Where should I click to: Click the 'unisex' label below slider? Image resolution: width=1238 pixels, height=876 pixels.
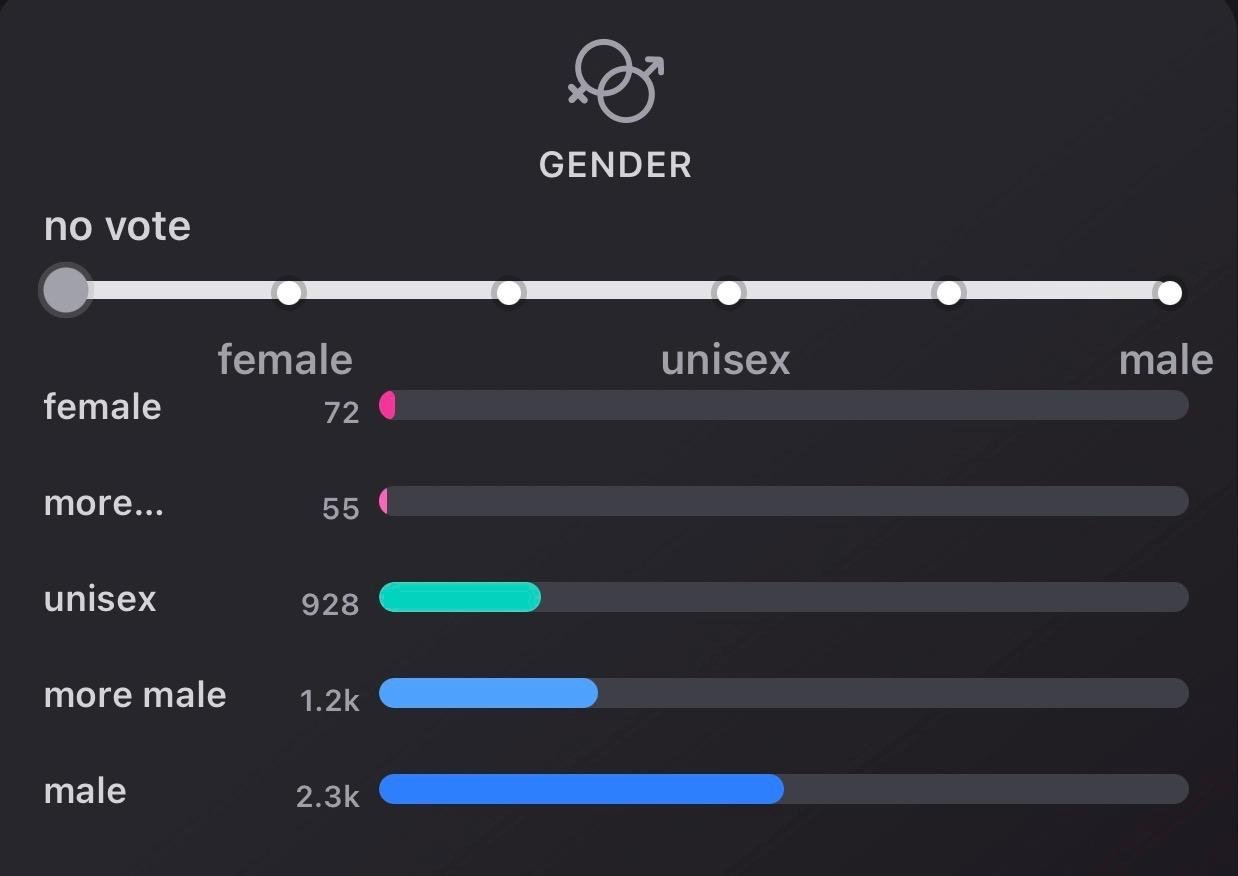(725, 360)
